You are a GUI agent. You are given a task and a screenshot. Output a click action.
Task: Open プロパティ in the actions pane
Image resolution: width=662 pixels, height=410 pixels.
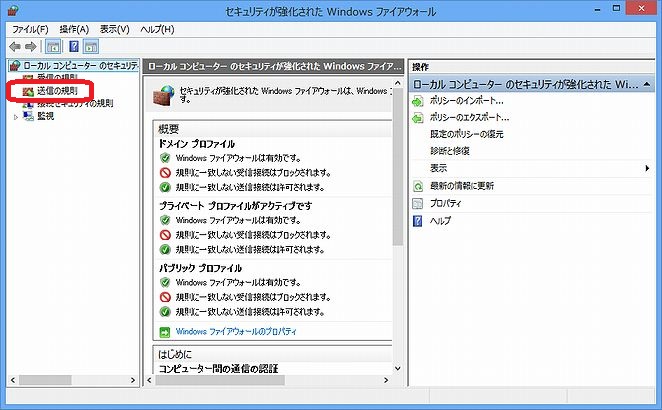pyautogui.click(x=446, y=204)
